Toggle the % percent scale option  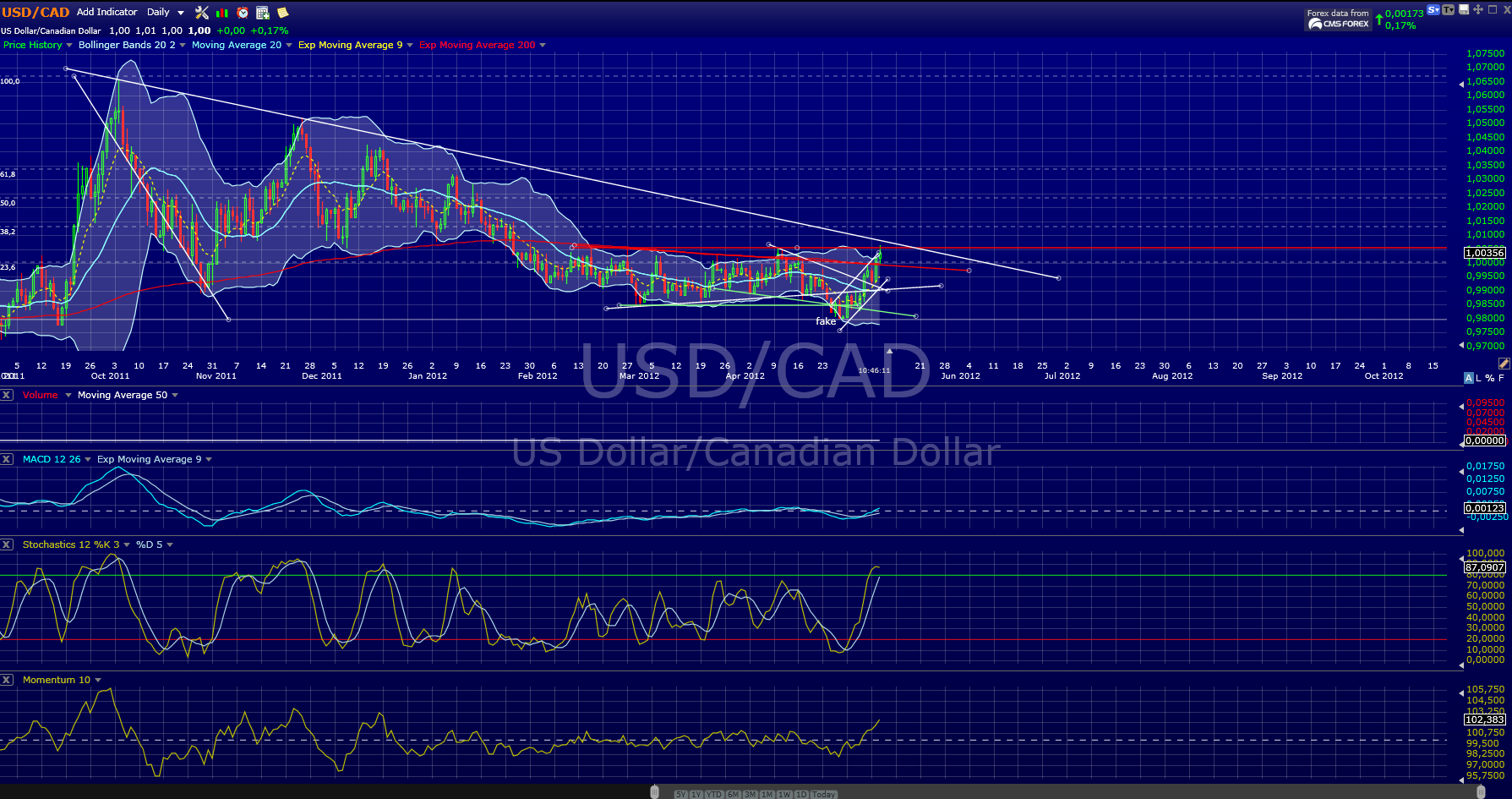pyautogui.click(x=1490, y=378)
